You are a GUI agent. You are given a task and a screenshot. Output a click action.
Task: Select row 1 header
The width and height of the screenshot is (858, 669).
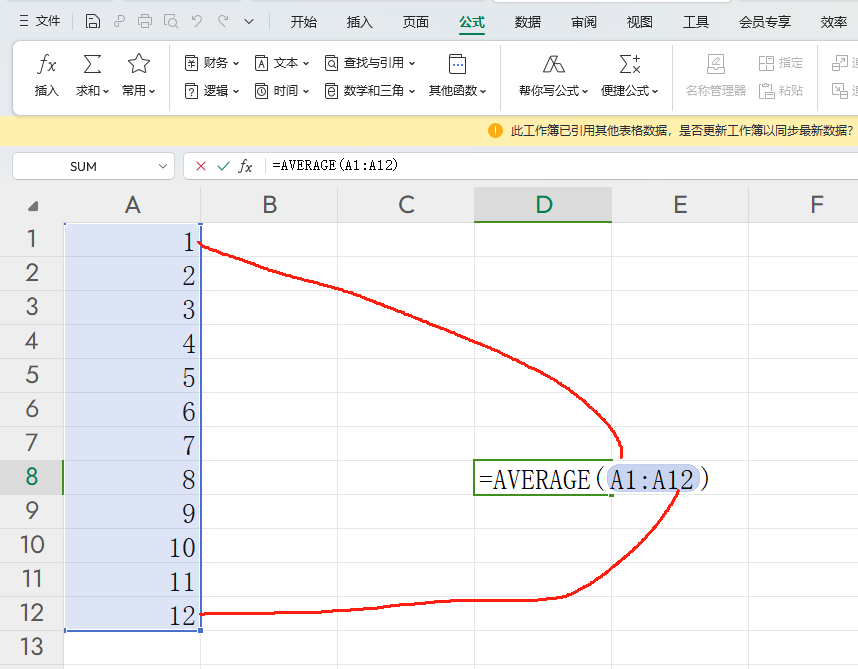click(32, 239)
